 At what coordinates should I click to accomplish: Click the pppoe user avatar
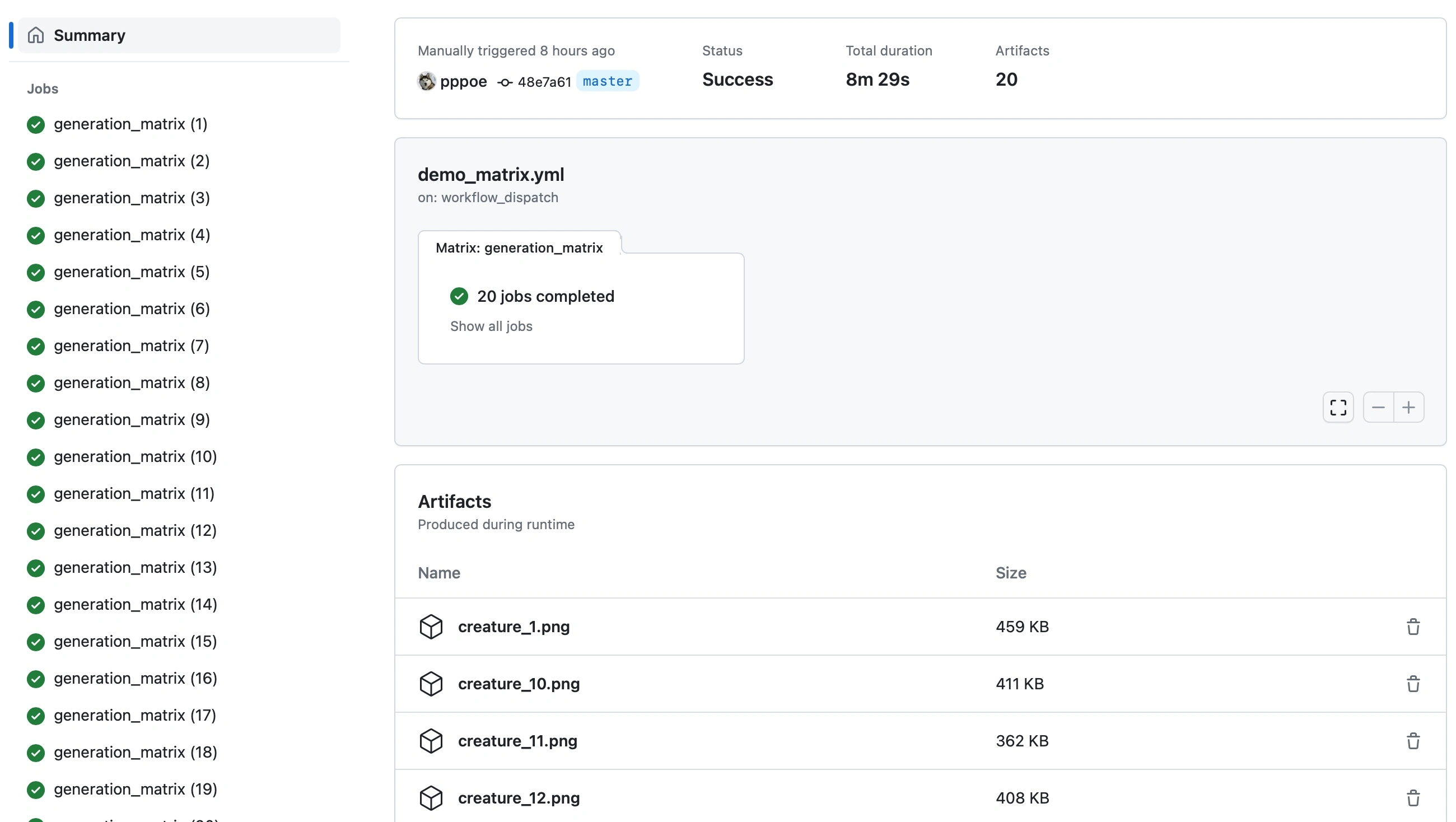point(426,81)
